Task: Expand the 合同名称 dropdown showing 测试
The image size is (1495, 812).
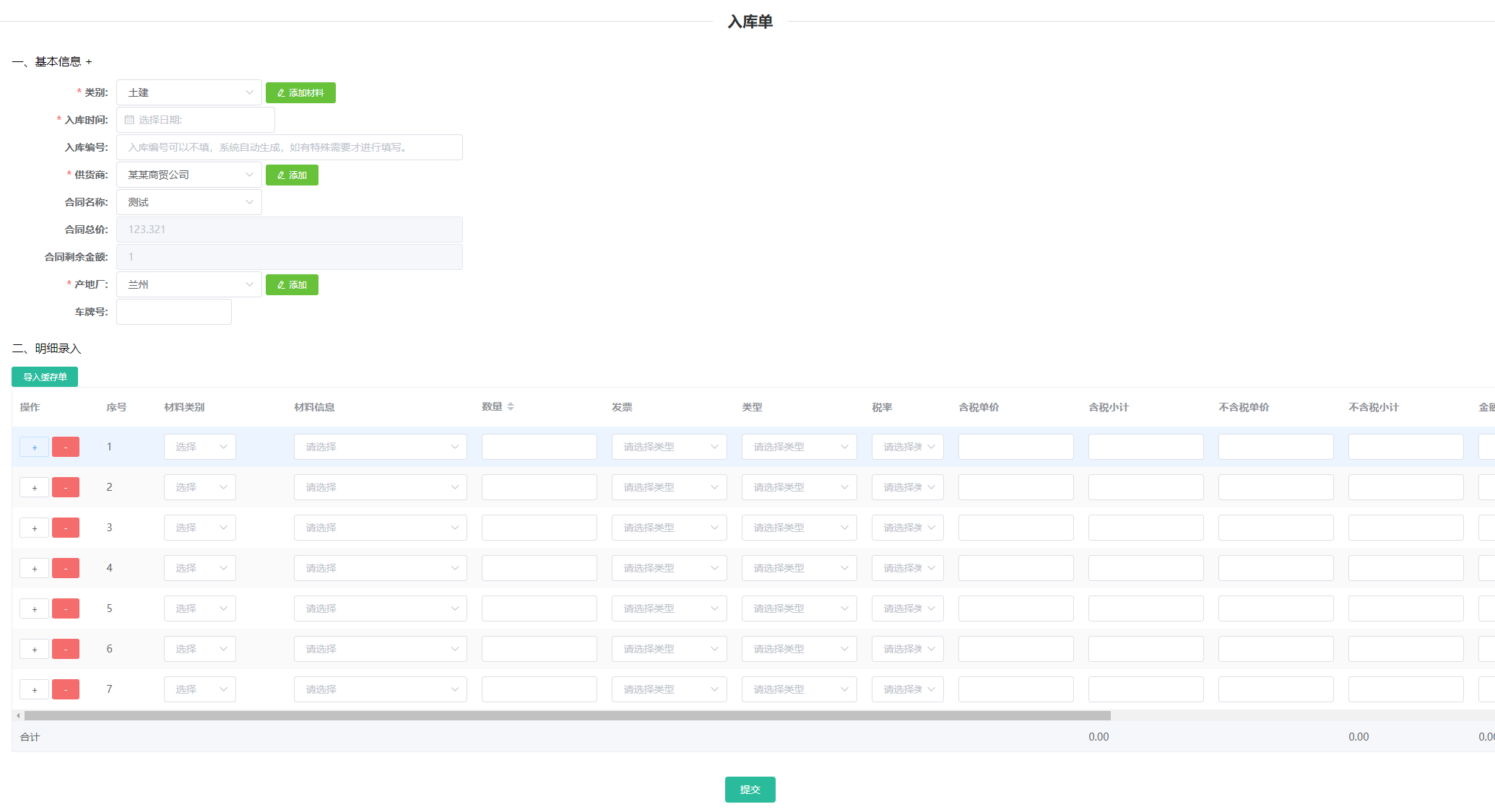Action: [x=189, y=202]
